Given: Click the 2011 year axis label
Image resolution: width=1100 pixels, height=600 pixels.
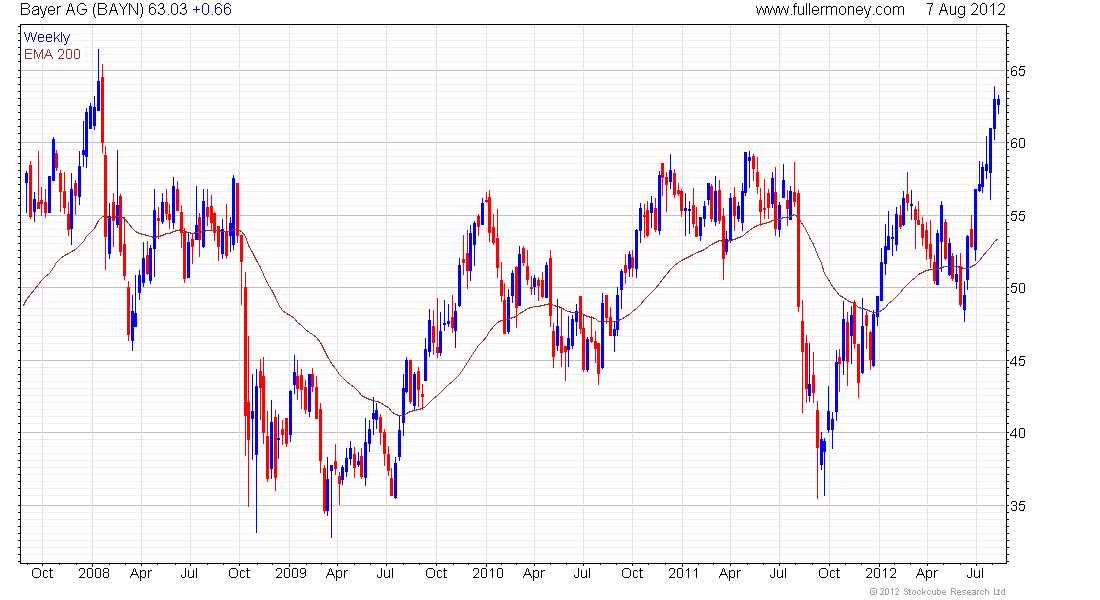Looking at the screenshot, I should [683, 573].
